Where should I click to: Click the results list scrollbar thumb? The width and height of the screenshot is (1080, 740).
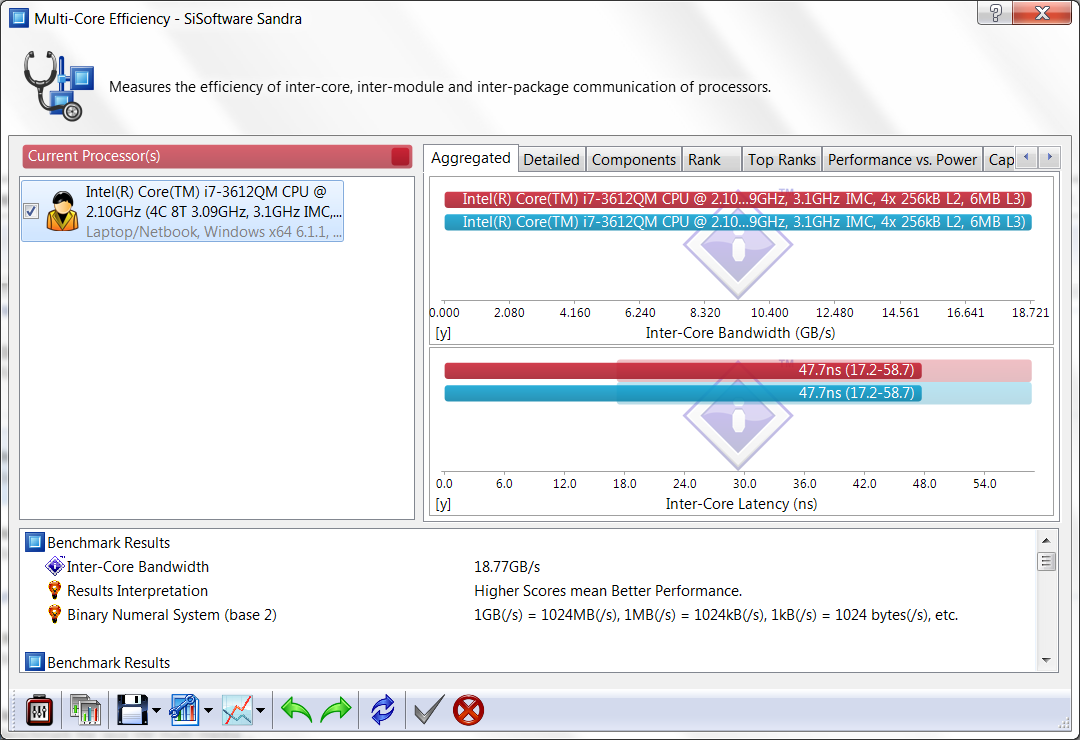(x=1046, y=561)
